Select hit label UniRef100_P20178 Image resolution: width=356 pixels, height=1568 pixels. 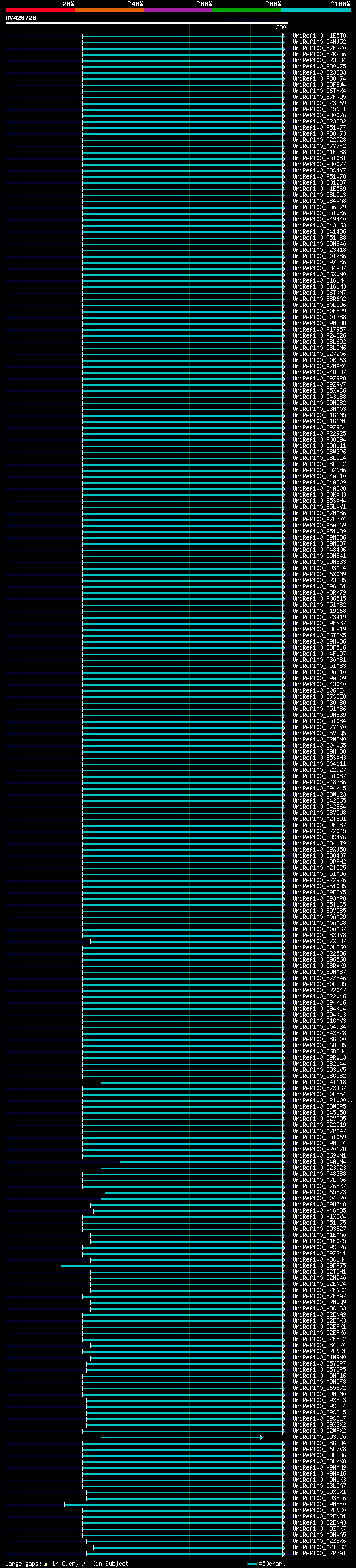point(319,1149)
